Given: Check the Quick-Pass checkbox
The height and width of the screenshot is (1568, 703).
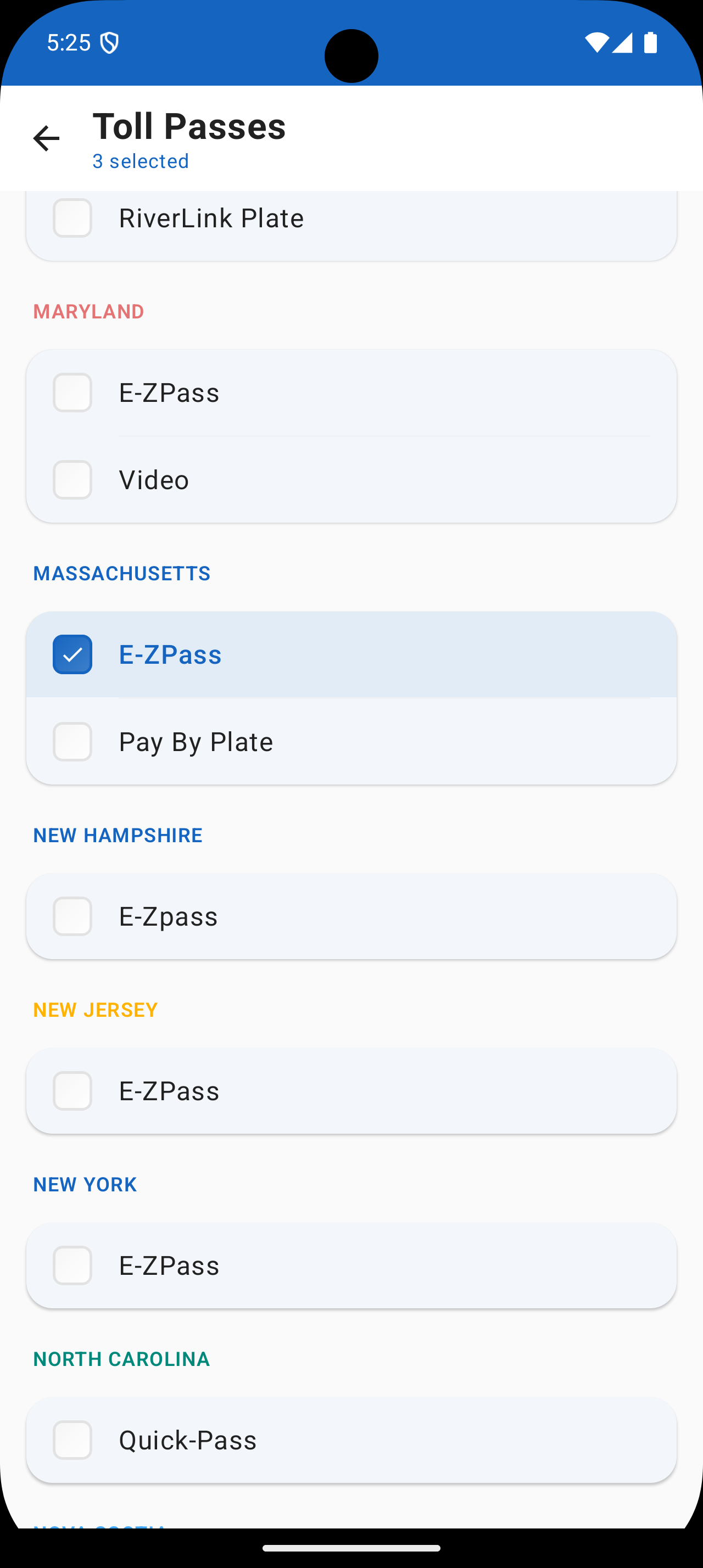Looking at the screenshot, I should point(72,1440).
